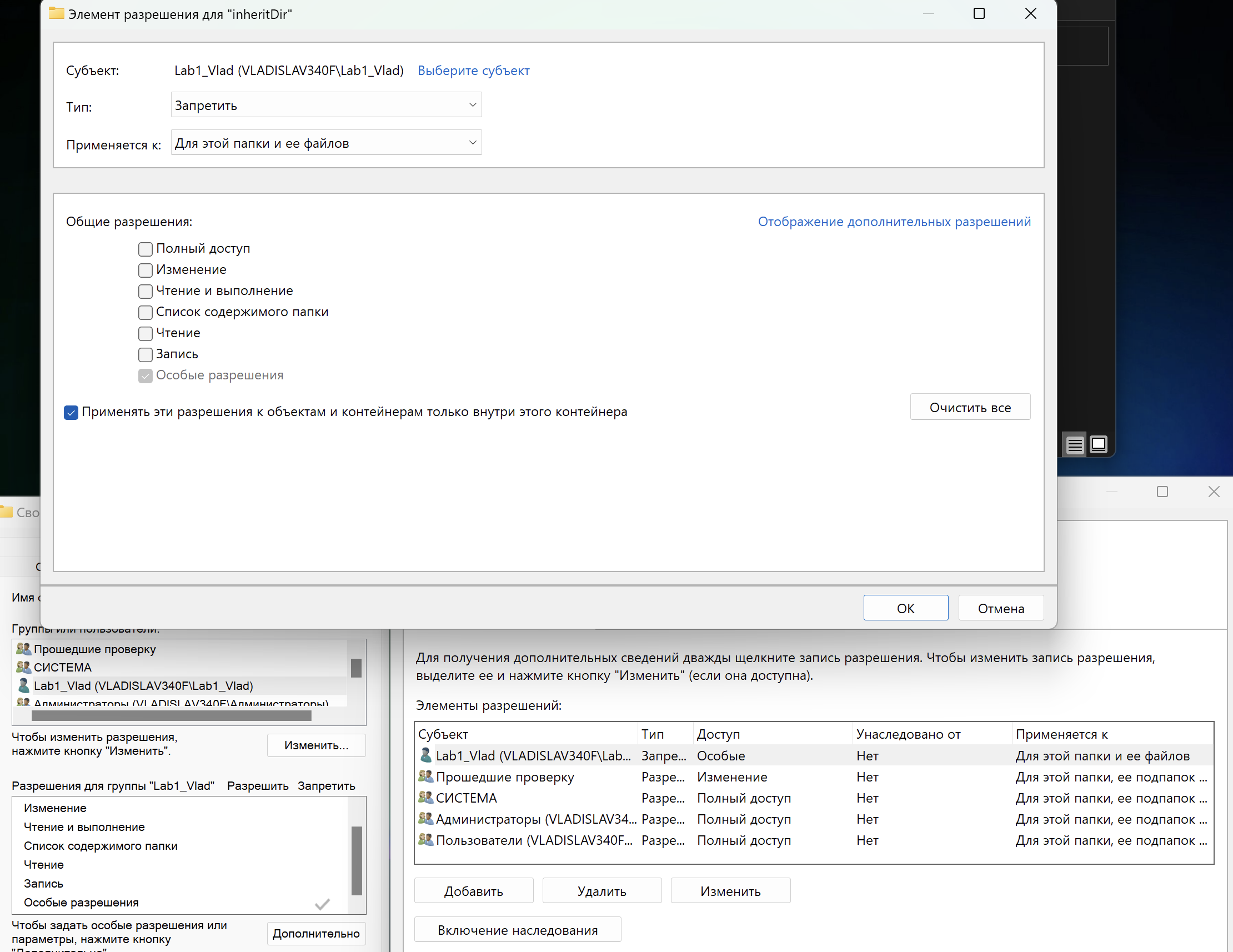Click the Пользователи group icon in entries table
Image resolution: width=1233 pixels, height=952 pixels.
click(425, 840)
